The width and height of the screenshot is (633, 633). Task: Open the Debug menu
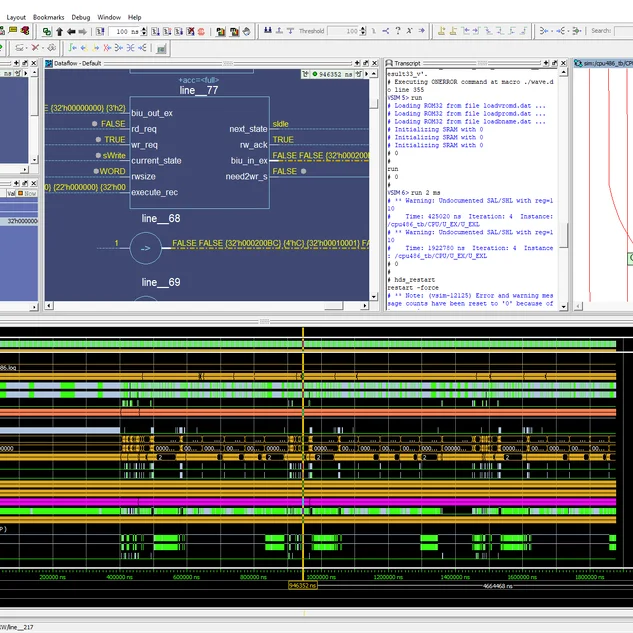(81, 17)
